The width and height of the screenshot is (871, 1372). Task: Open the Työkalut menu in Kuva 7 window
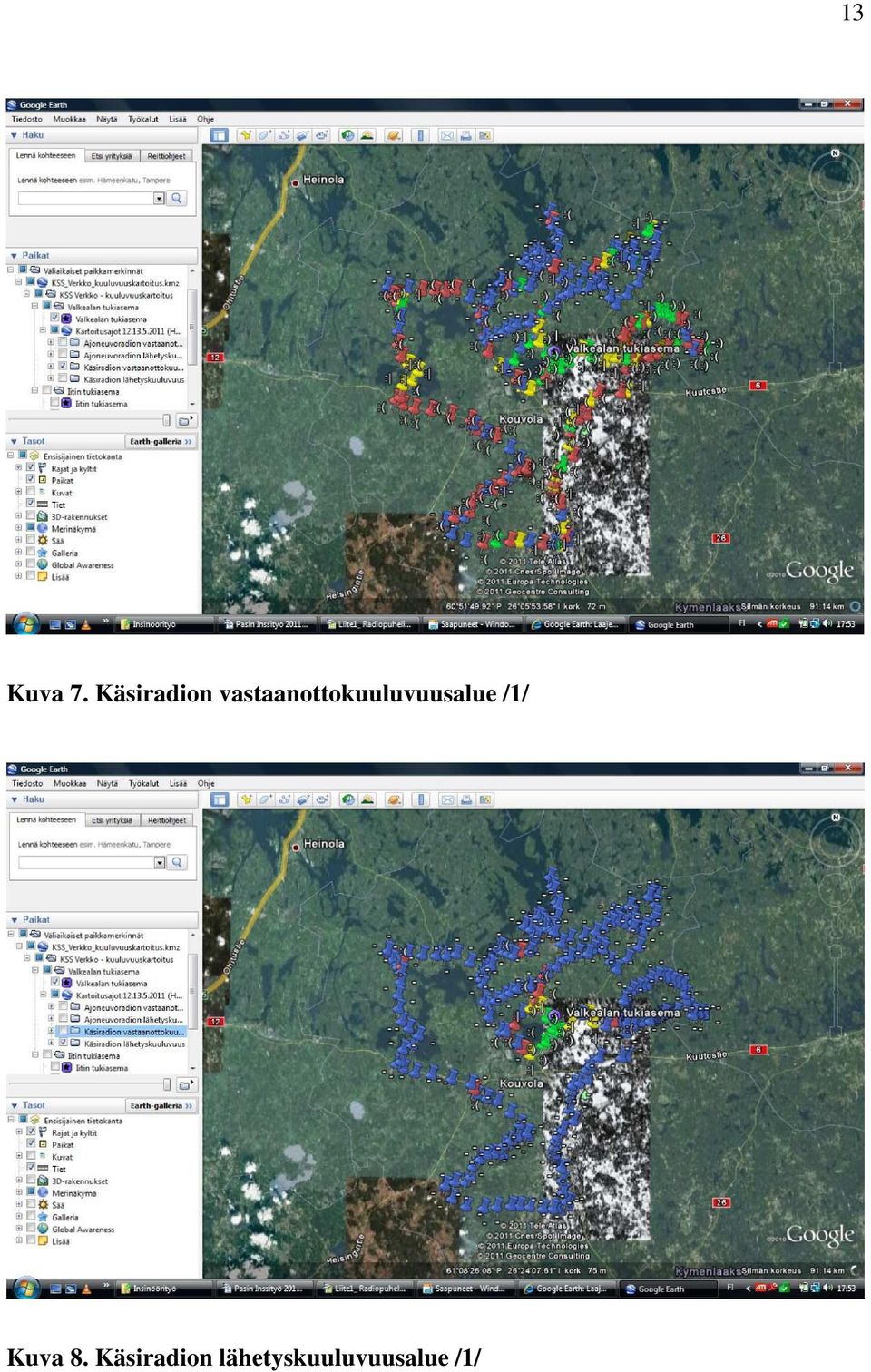point(143,119)
